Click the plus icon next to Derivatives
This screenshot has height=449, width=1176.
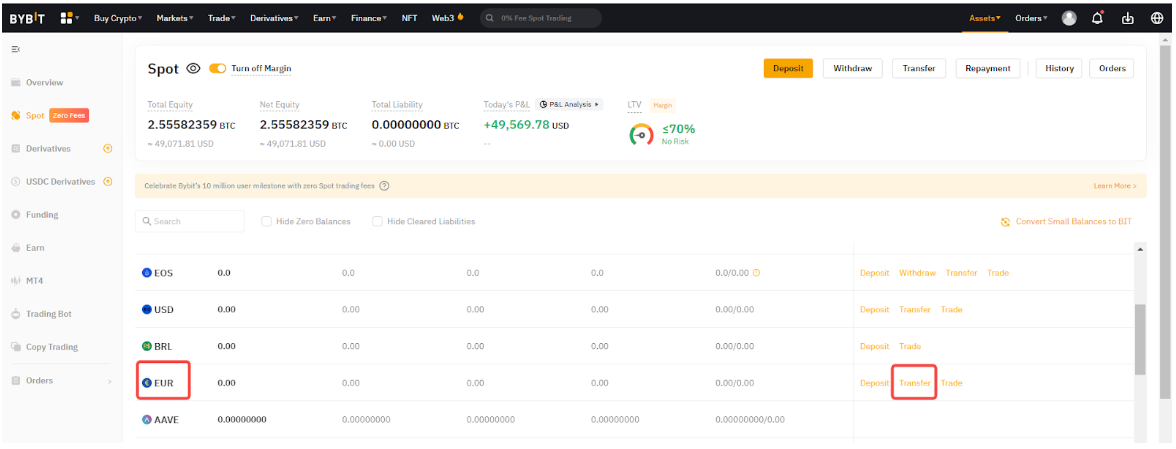pyautogui.click(x=108, y=148)
